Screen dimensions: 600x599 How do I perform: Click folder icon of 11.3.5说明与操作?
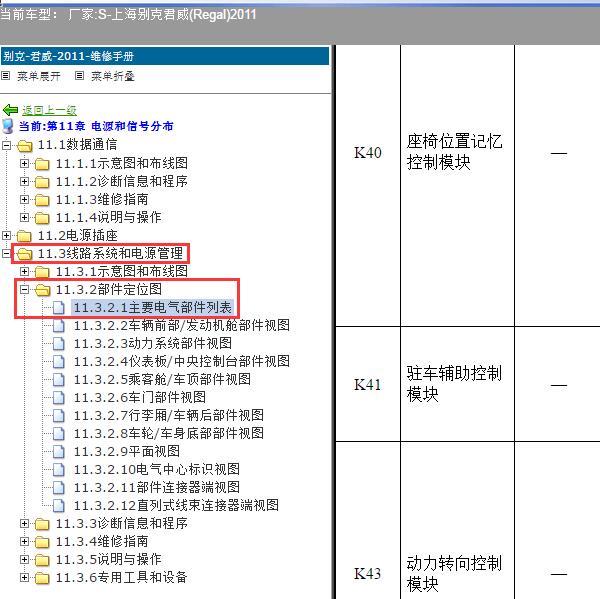pyautogui.click(x=42, y=560)
